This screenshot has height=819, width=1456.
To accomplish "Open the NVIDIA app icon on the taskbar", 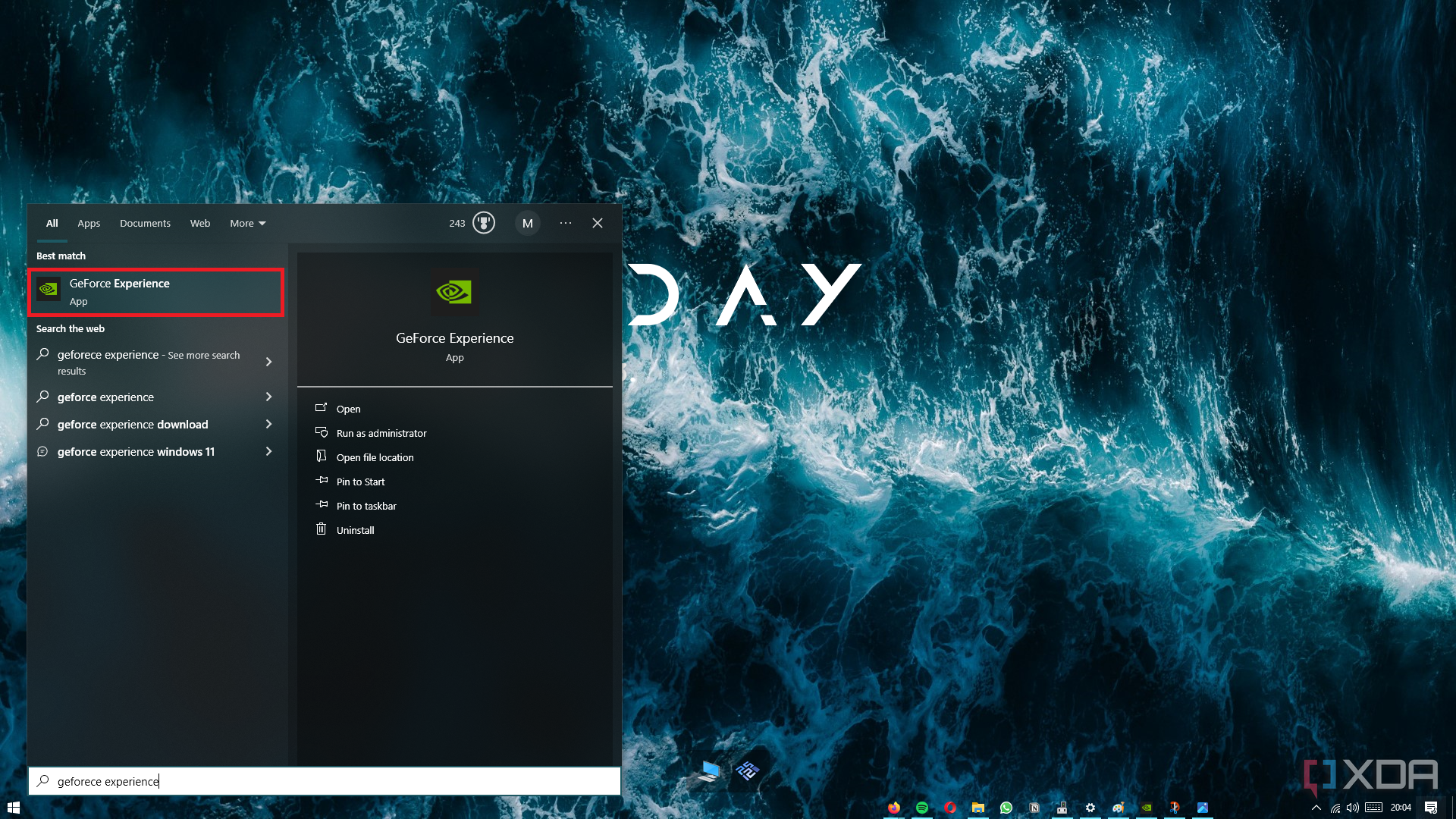I will pos(1147,808).
